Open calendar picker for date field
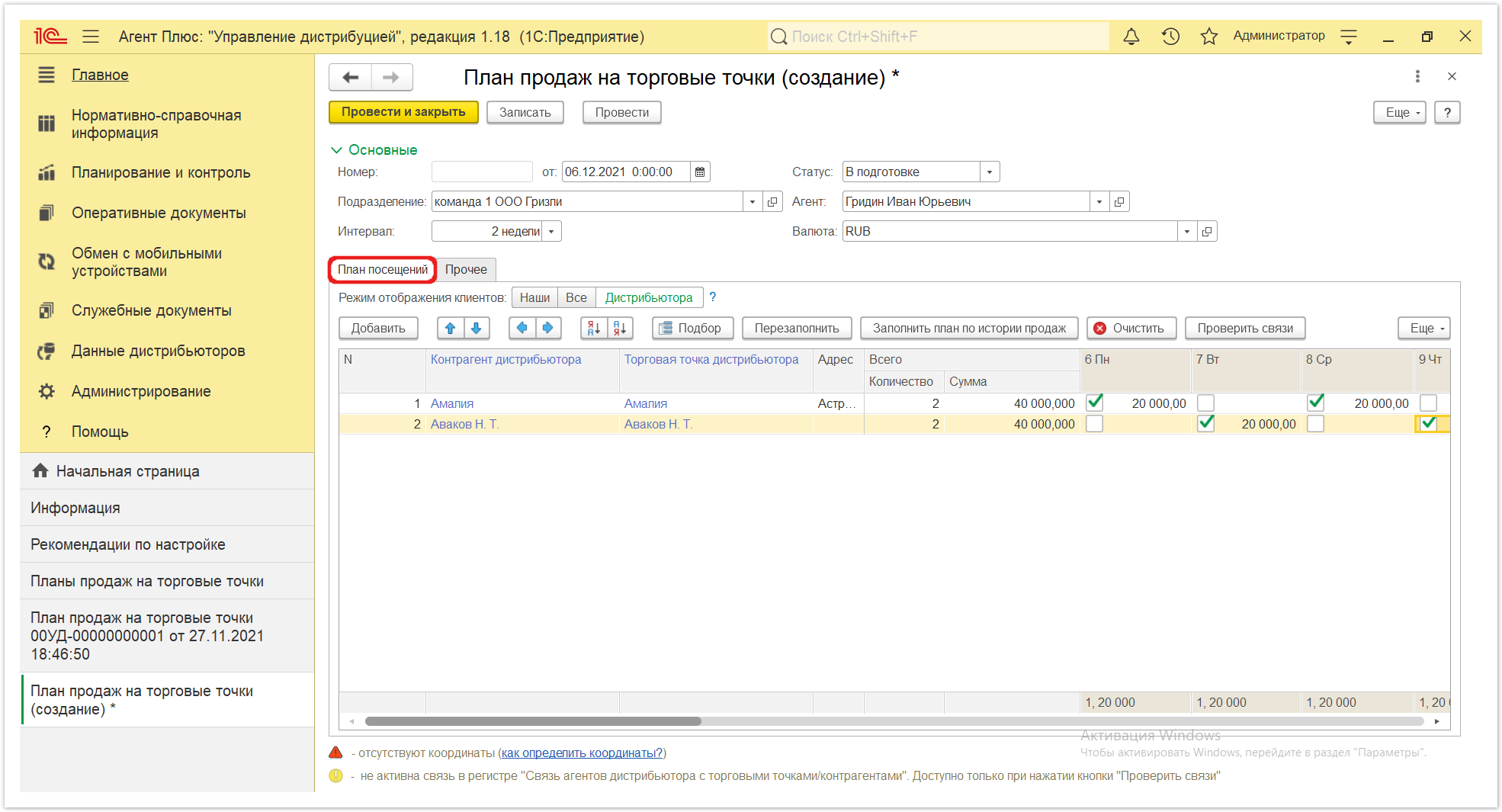 (x=700, y=172)
